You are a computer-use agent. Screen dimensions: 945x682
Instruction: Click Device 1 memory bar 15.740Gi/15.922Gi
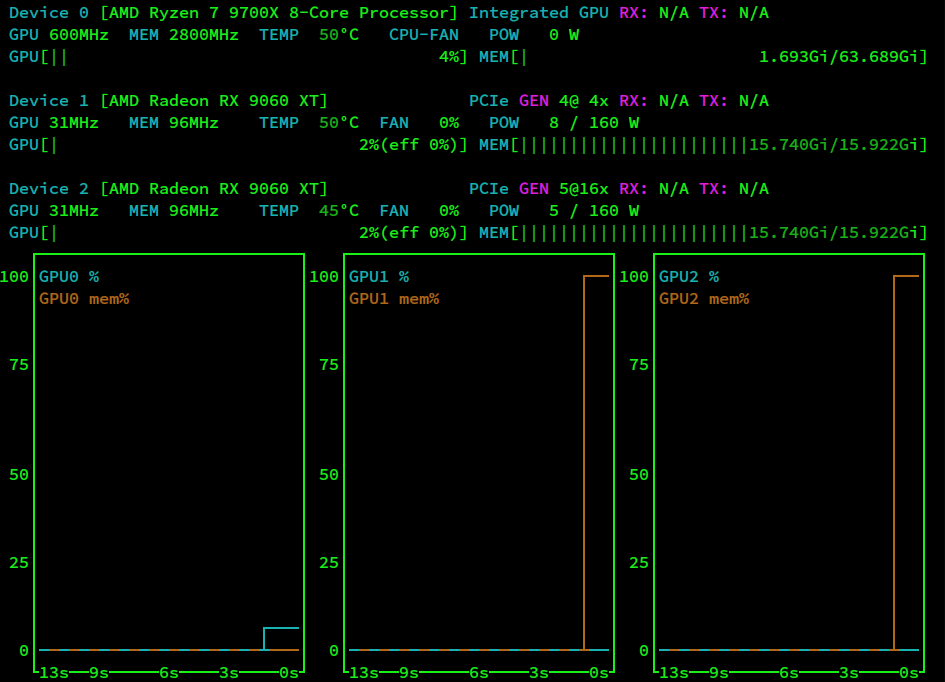coord(703,145)
